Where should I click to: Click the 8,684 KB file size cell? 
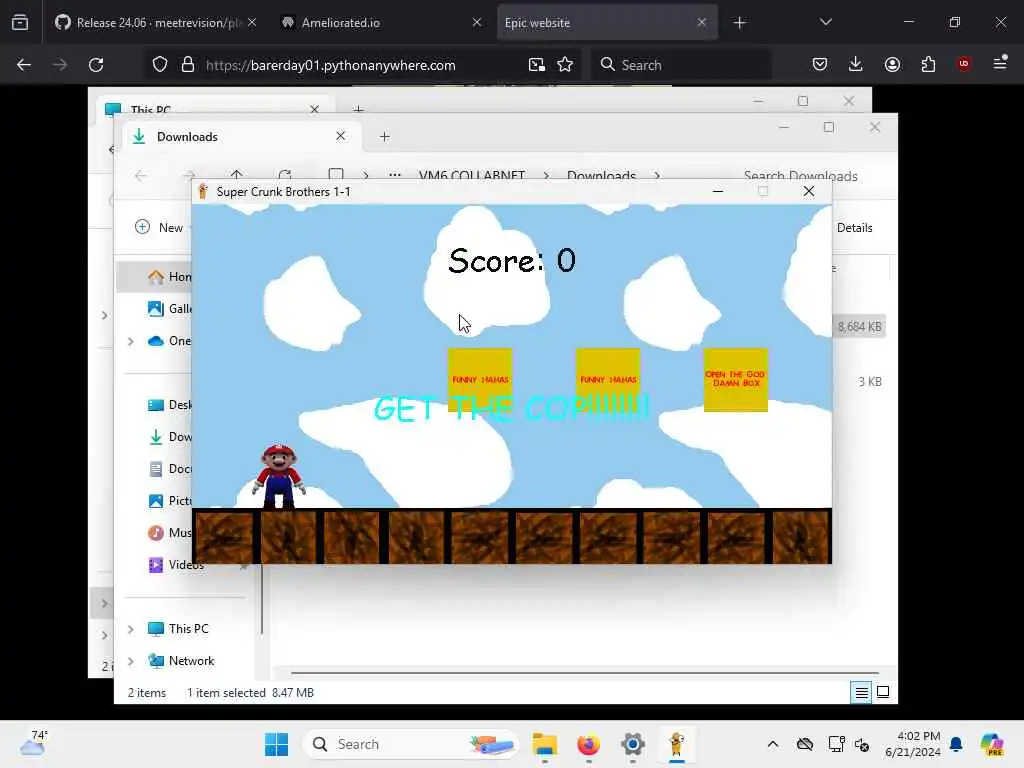(859, 327)
